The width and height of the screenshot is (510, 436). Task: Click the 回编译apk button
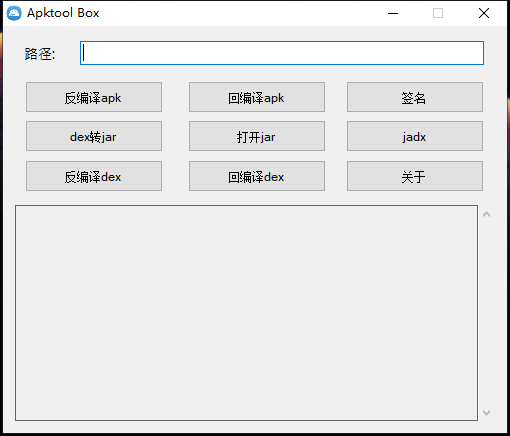tap(257, 97)
